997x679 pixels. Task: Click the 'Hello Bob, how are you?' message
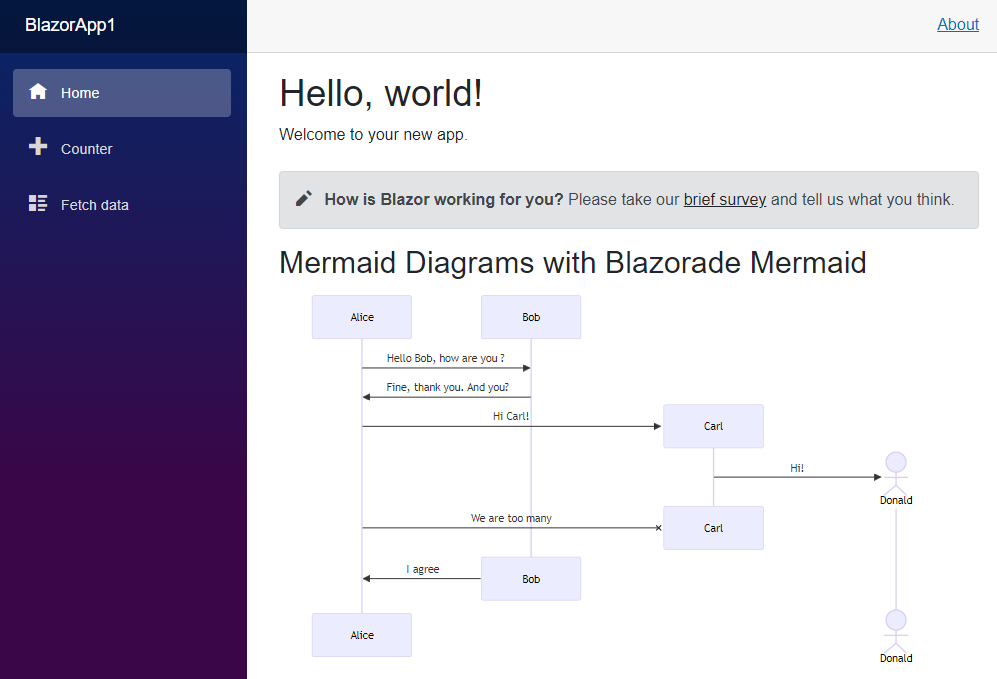(x=446, y=357)
